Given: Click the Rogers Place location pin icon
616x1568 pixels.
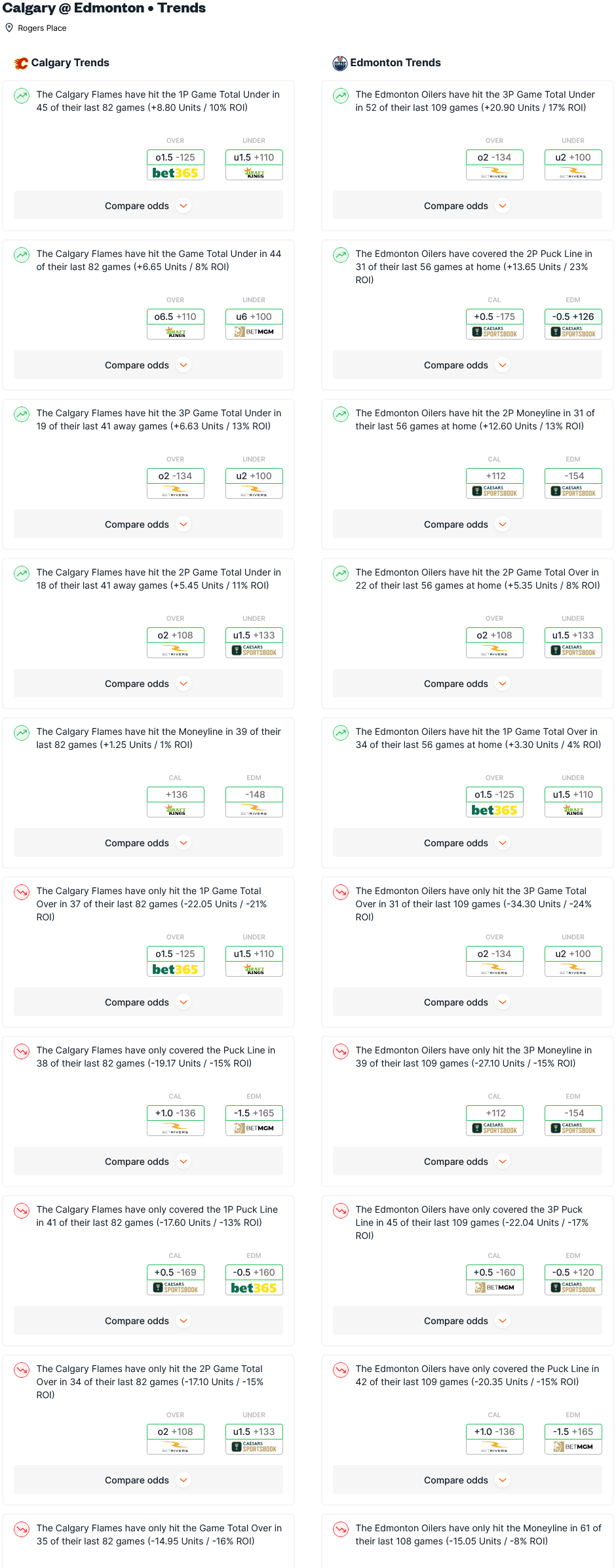Looking at the screenshot, I should (9, 28).
